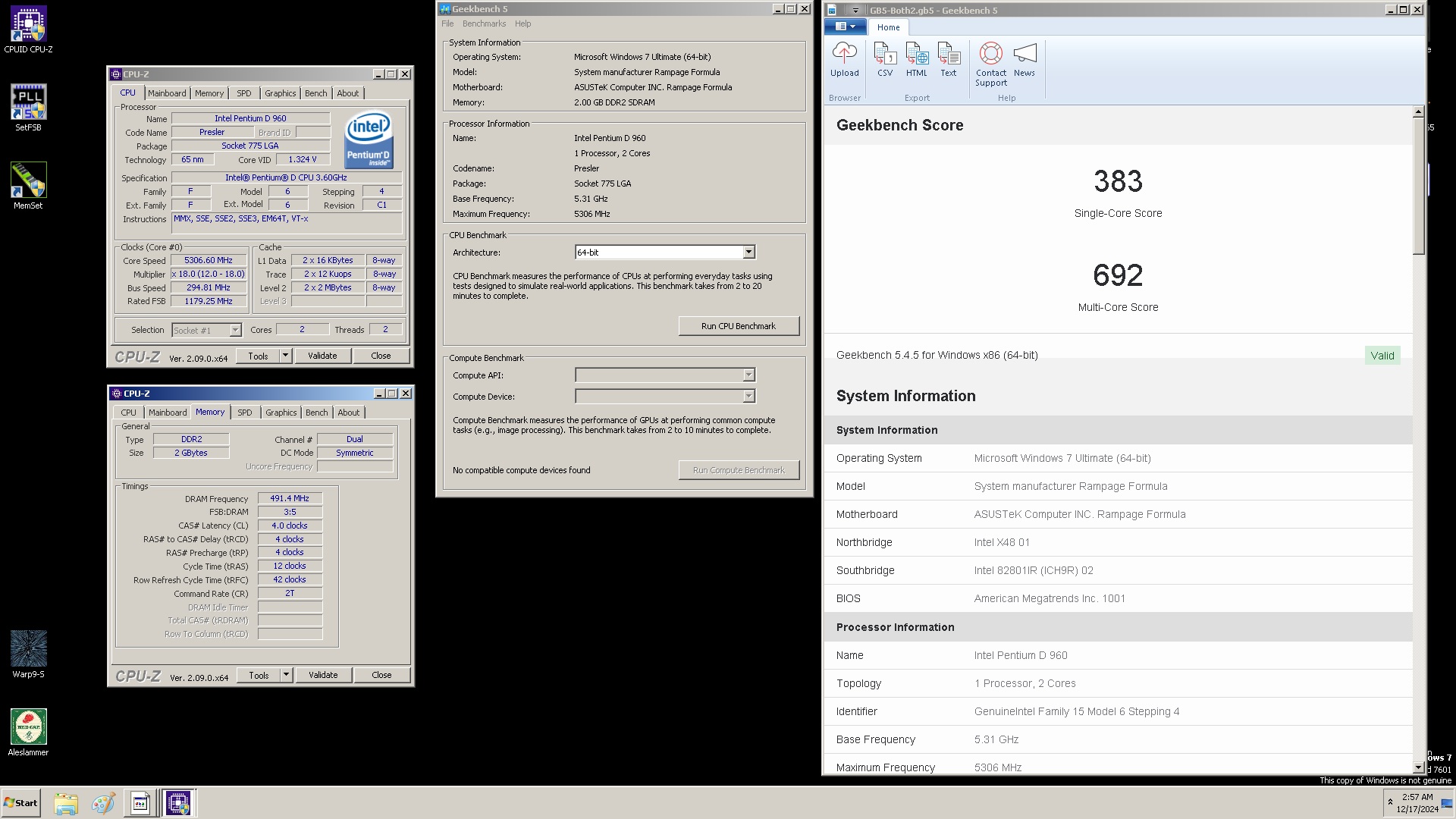Click Validate in upper CPU-Z window
Viewport: 1456px width, 819px height.
tap(322, 356)
